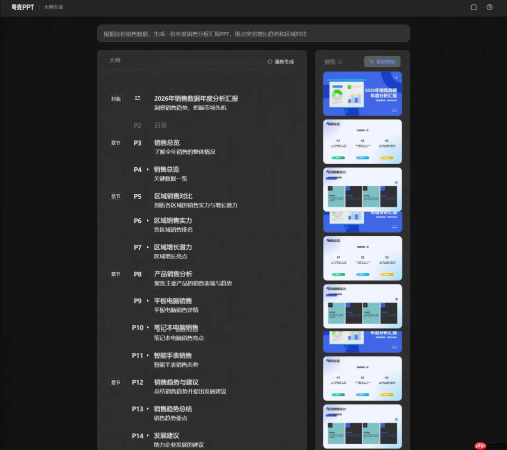The image size is (507, 450).
Task: Click the prompt text field at top
Action: 253,33
